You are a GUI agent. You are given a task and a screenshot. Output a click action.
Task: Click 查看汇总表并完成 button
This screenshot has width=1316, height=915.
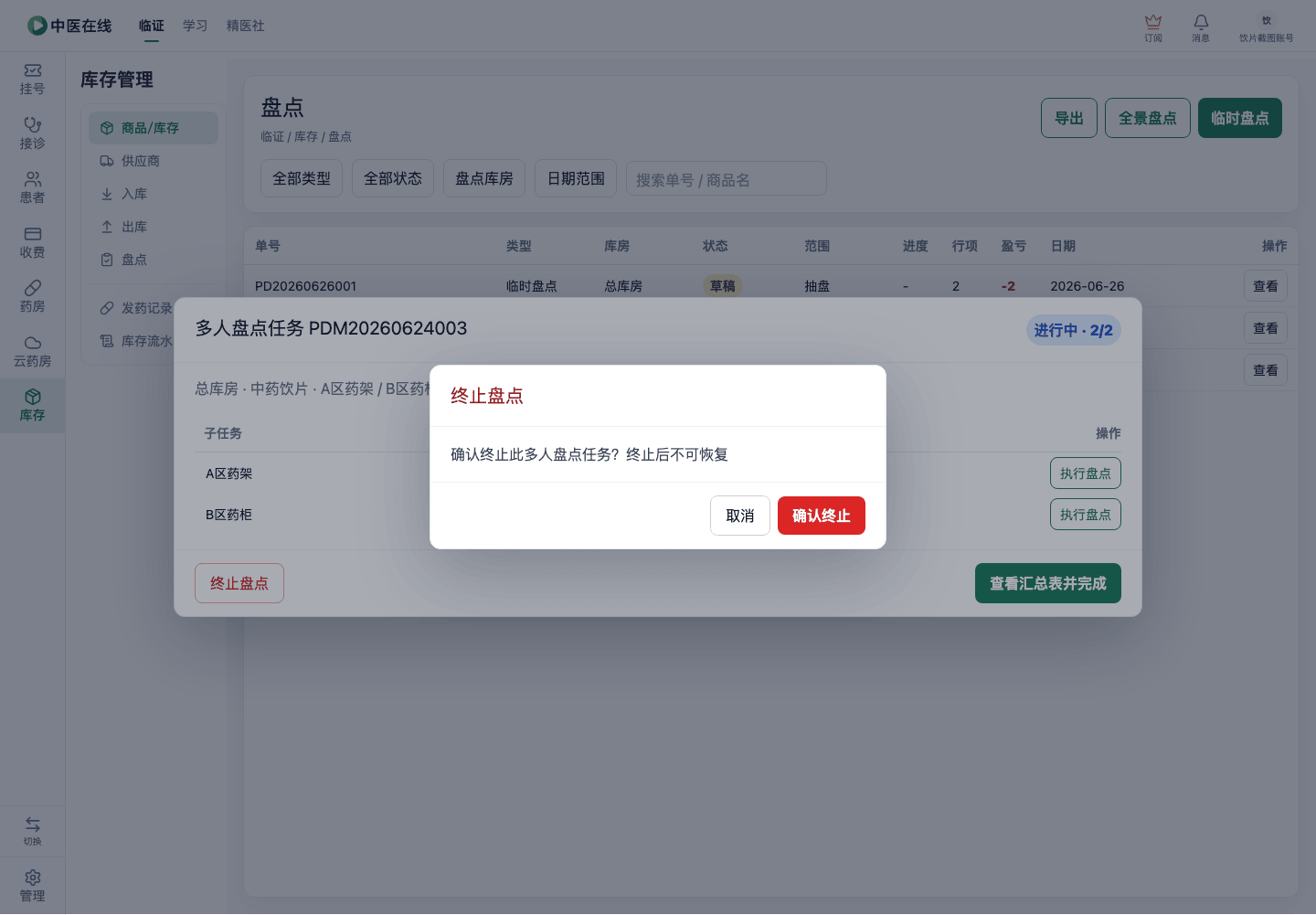(1048, 583)
